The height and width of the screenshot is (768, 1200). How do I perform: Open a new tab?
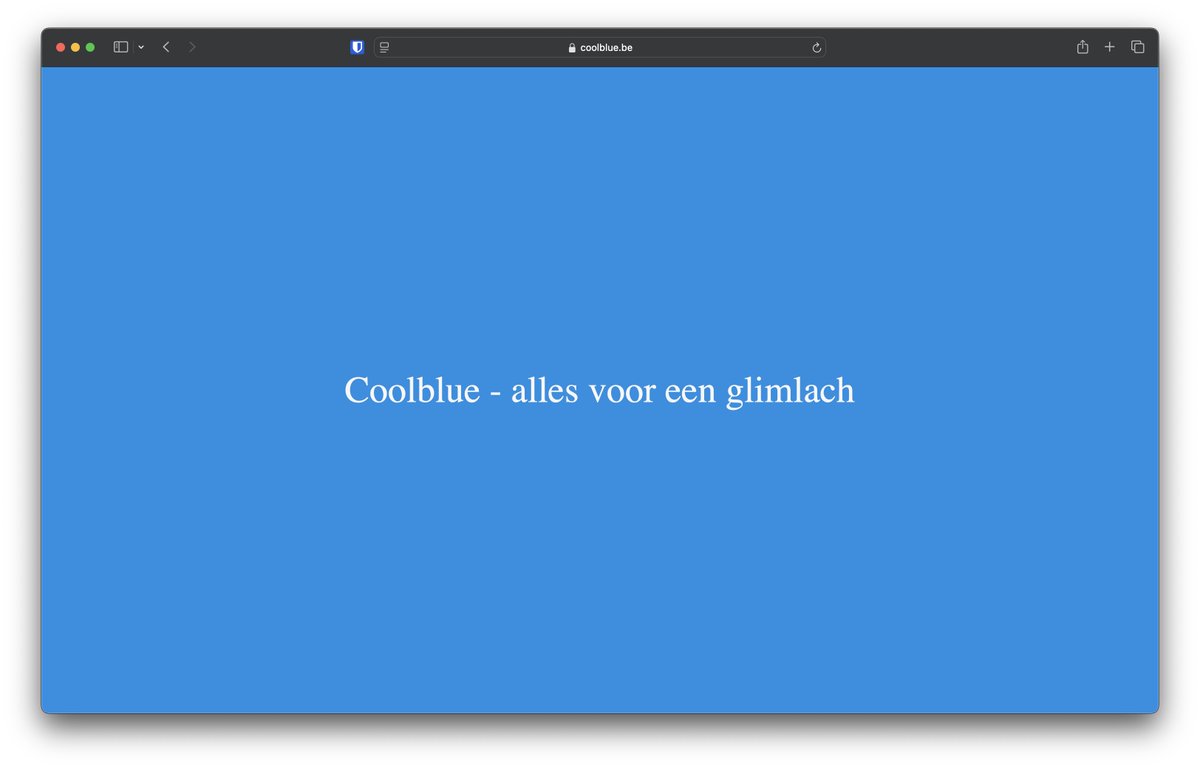(1109, 47)
